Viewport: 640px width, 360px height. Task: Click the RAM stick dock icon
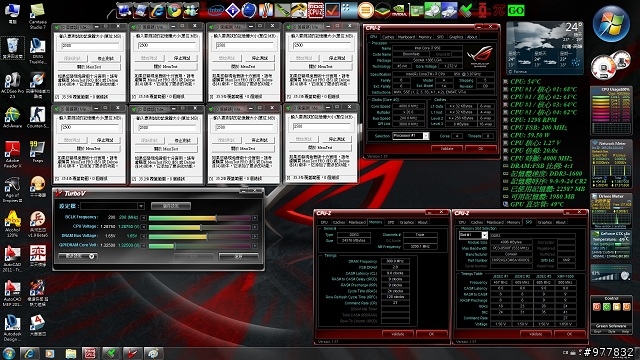click(x=282, y=10)
